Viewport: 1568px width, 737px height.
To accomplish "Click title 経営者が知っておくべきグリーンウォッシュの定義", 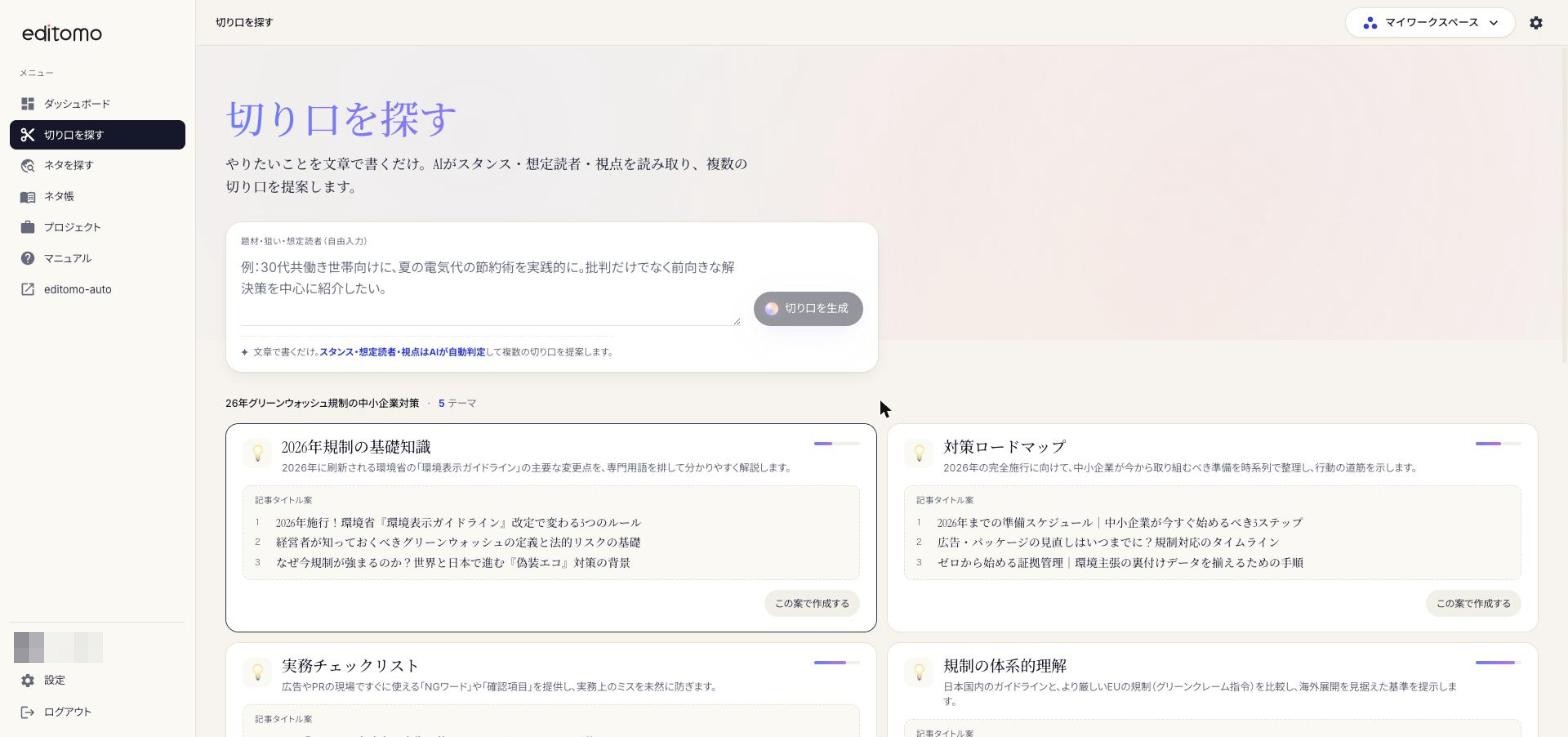I will (458, 543).
